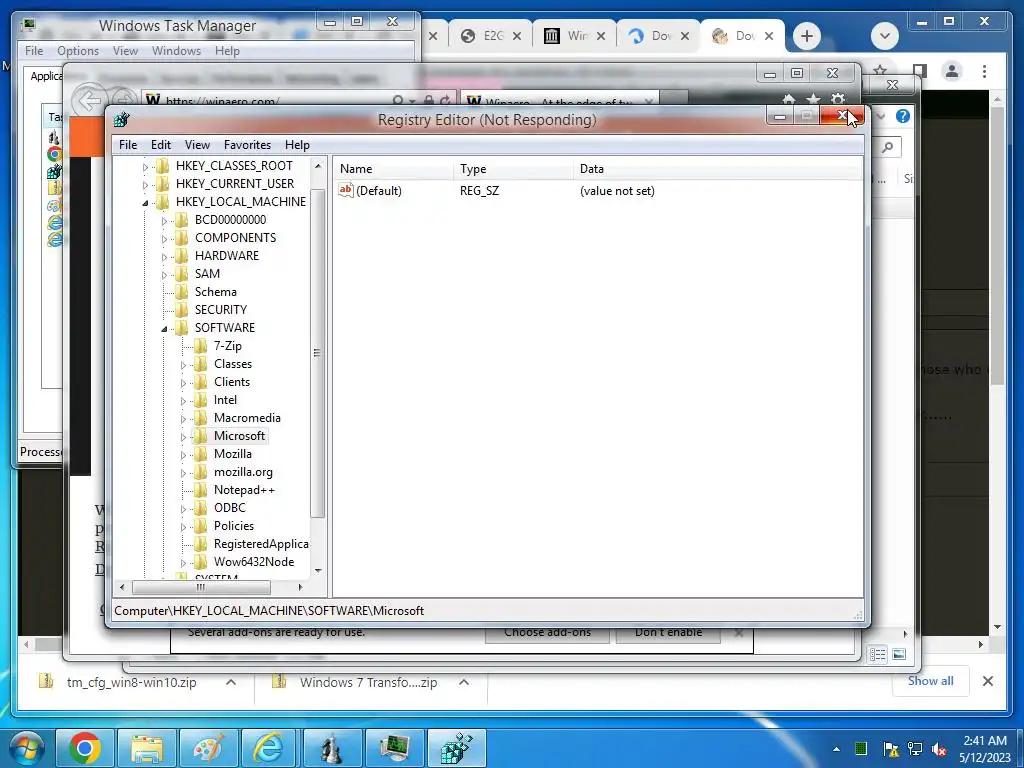Open the chess pieces taskbar icon
Screen dimensions: 1024x768
coord(332,748)
